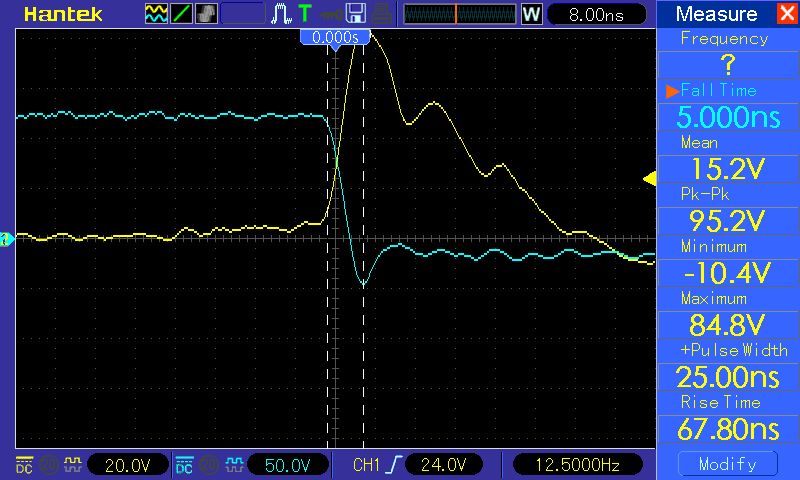
Task: Select the Mean measurement label
Action: coord(699,142)
